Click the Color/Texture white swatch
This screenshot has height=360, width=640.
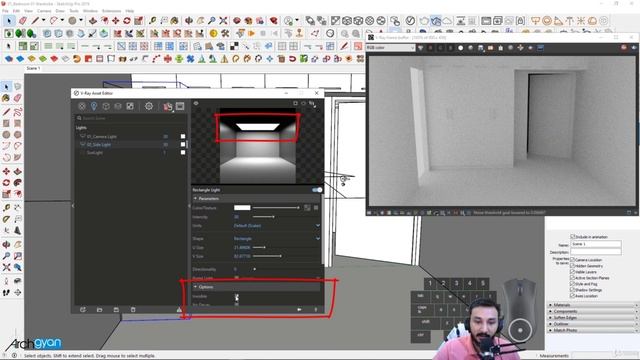pos(242,208)
